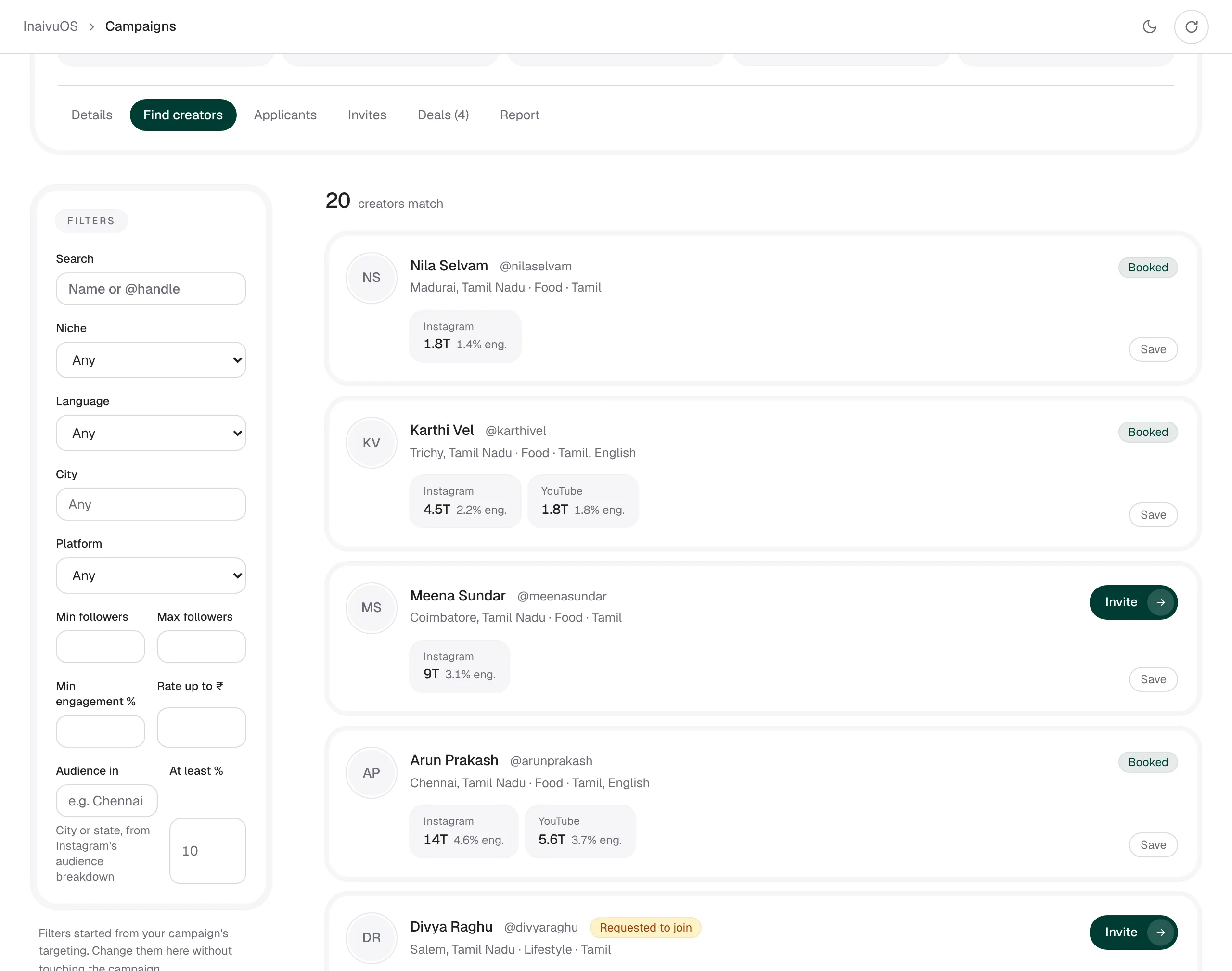Click the NS avatar of Nila Selvam

pyautogui.click(x=371, y=278)
